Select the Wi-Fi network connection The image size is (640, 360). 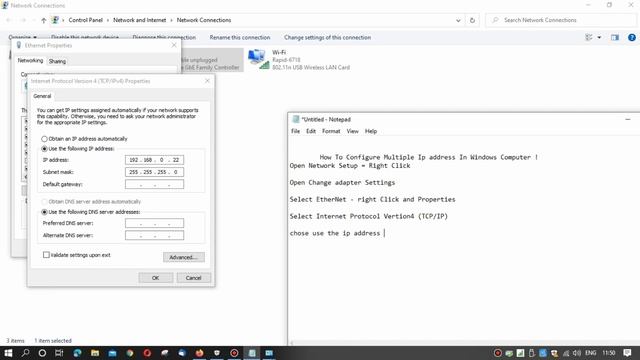299,60
